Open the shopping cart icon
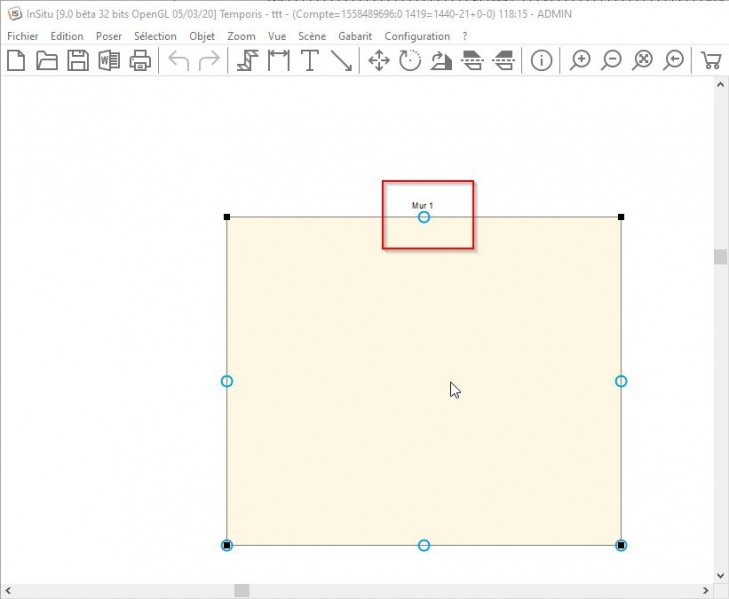729x599 pixels. (711, 61)
